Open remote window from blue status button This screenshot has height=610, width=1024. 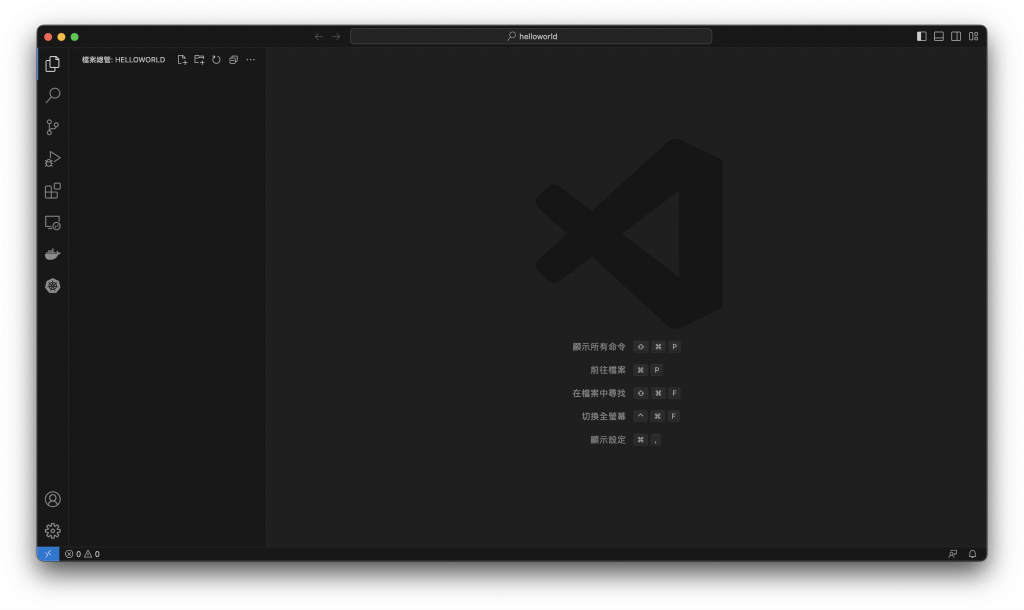48,554
